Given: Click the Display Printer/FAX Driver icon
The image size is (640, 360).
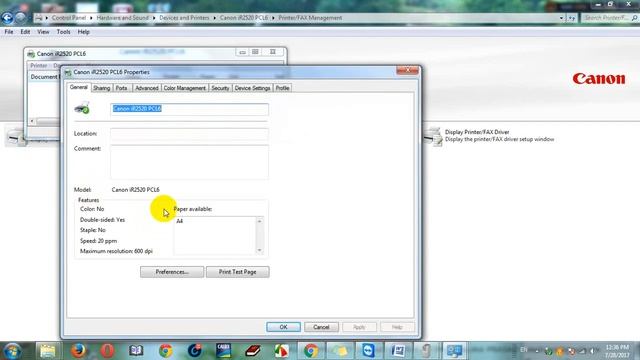Looking at the screenshot, I should pos(433,136).
